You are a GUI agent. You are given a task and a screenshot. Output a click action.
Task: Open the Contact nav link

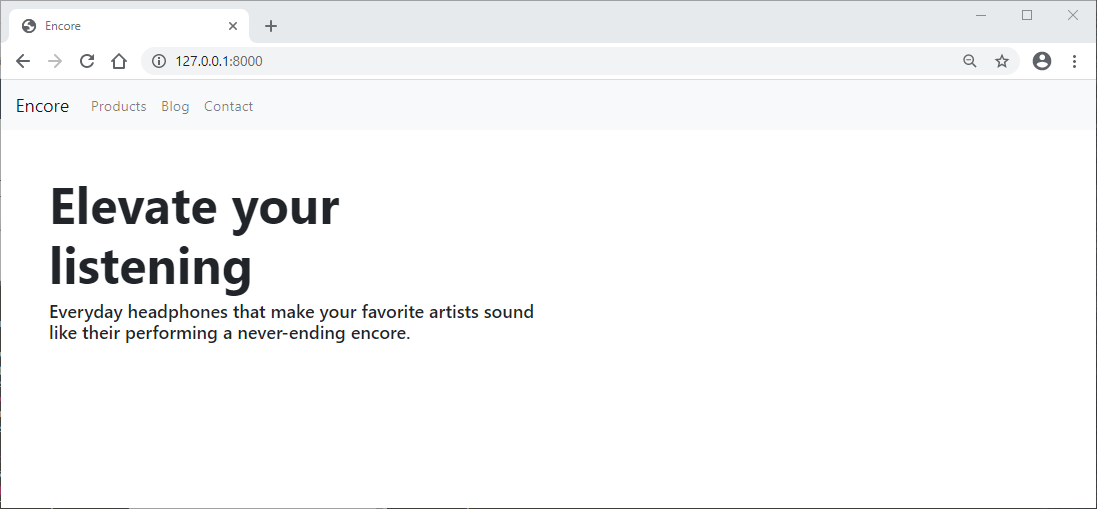[x=228, y=106]
